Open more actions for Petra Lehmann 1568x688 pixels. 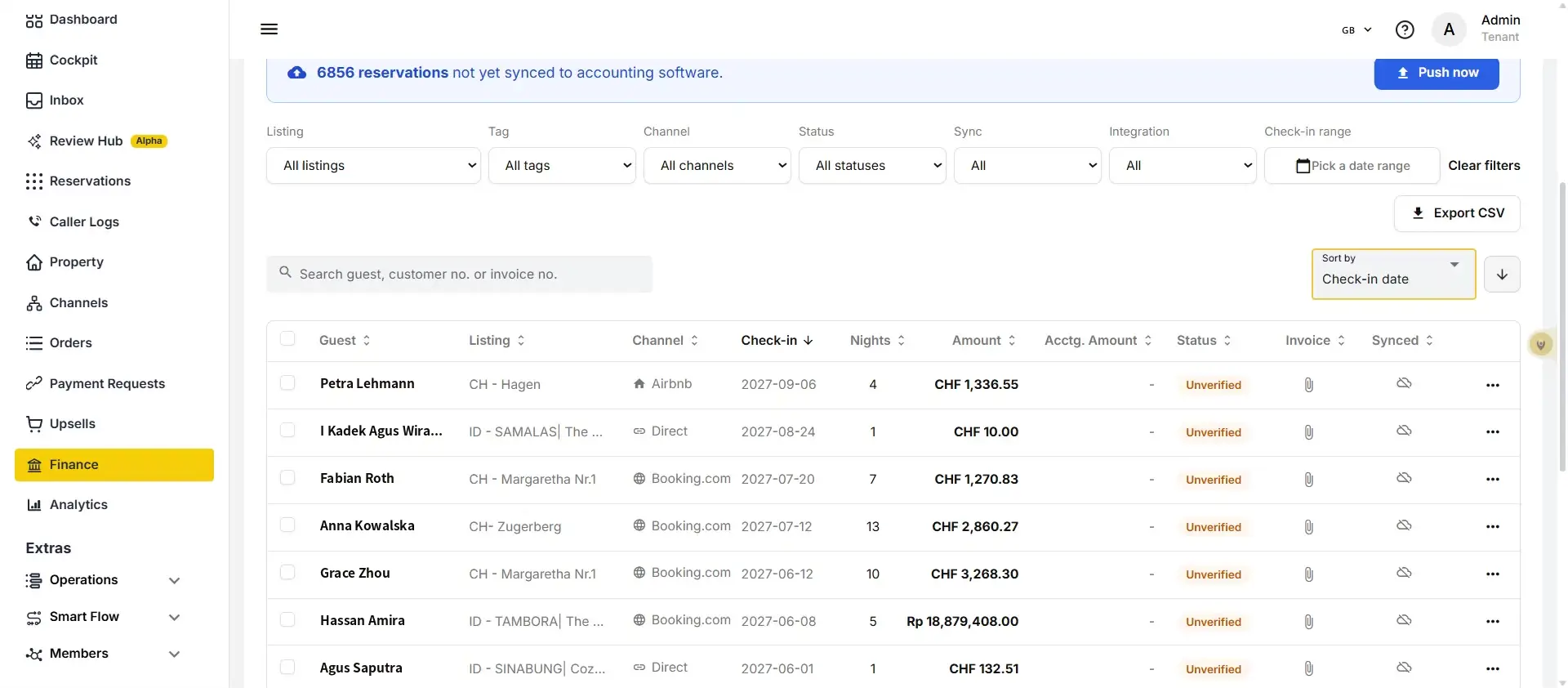[x=1493, y=385]
